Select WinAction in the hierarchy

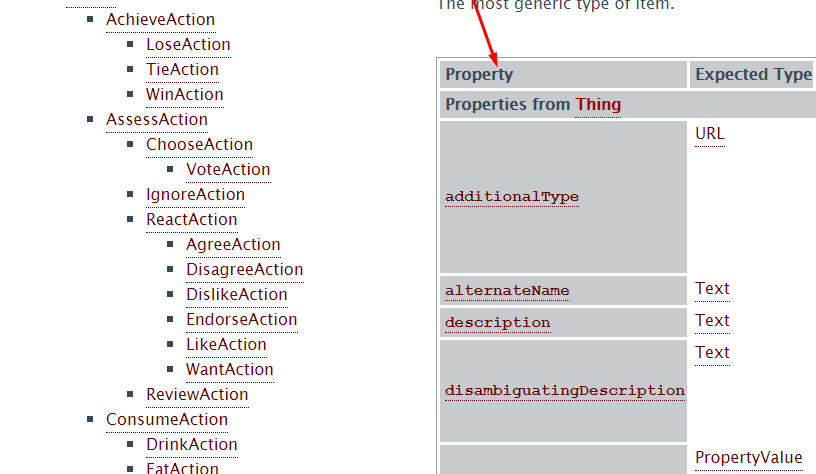click(184, 94)
